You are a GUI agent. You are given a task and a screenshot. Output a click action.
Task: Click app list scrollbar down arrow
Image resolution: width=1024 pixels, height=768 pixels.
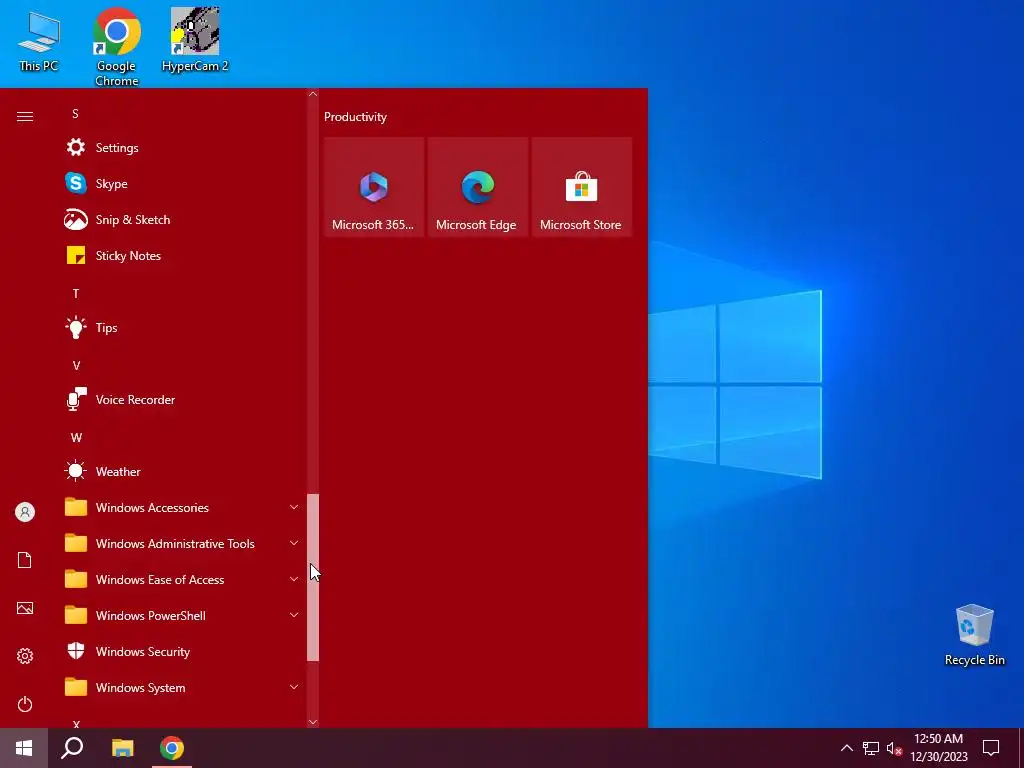[x=313, y=722]
